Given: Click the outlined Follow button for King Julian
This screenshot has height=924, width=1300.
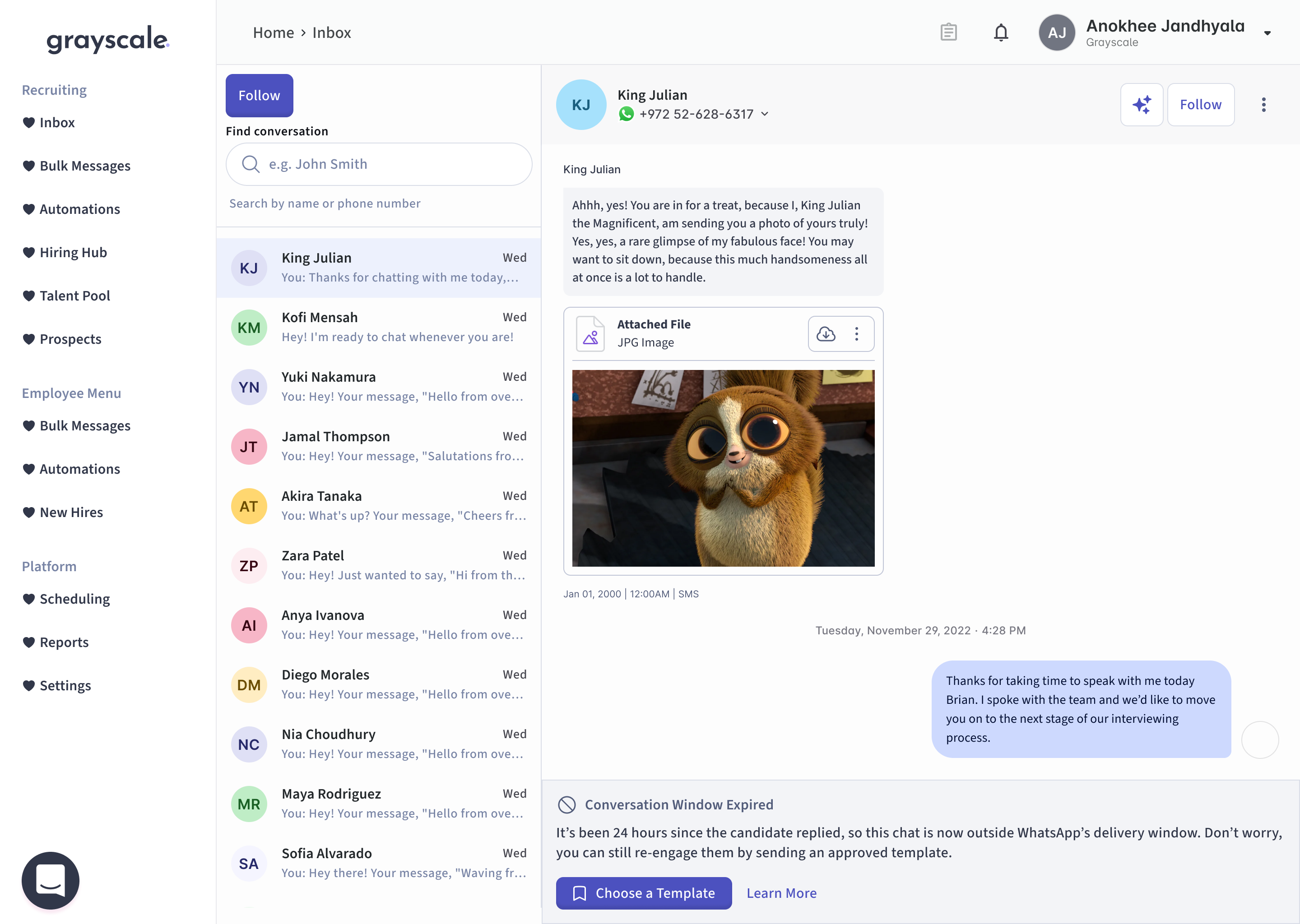Looking at the screenshot, I should click(x=1200, y=105).
